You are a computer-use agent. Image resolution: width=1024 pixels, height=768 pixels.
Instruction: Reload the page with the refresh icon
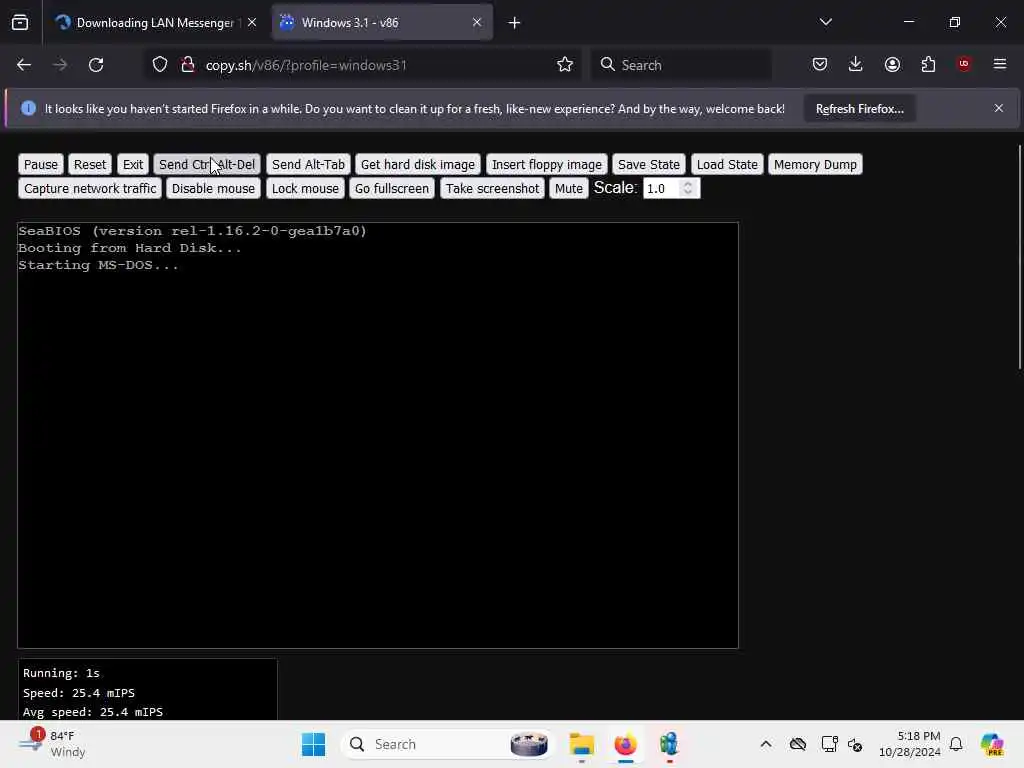96,65
